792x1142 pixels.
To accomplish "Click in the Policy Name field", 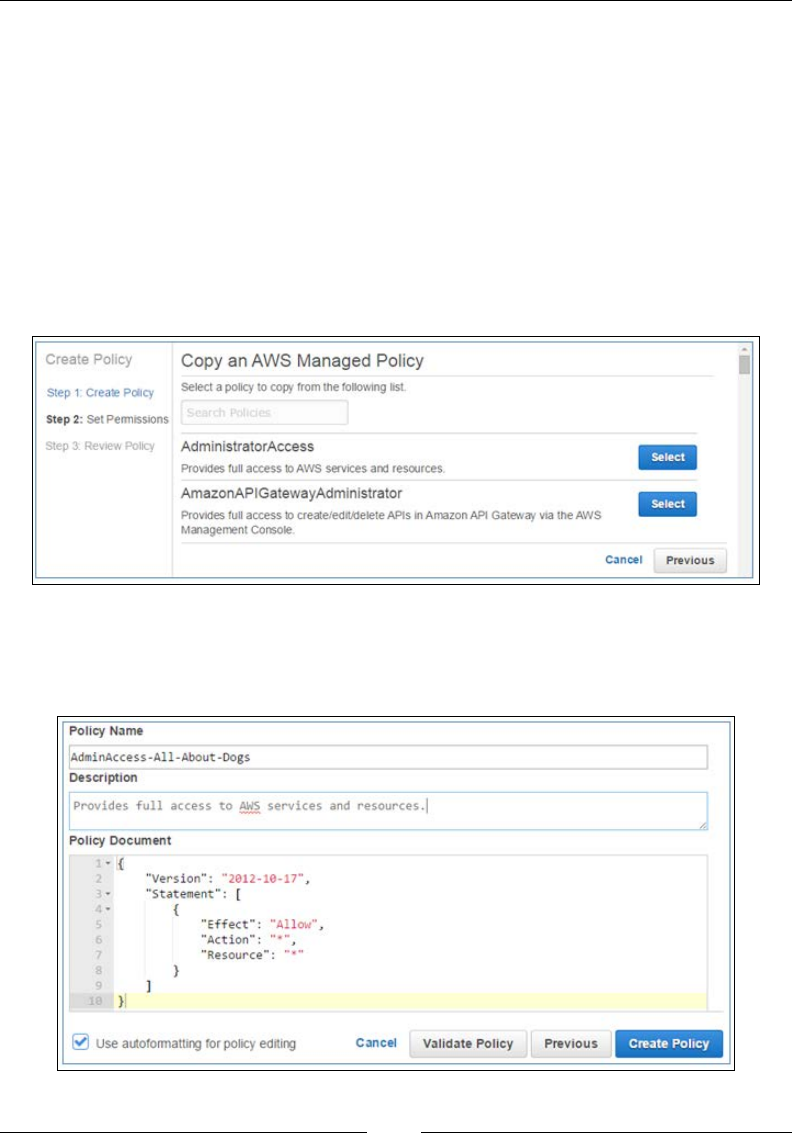I will 387,757.
